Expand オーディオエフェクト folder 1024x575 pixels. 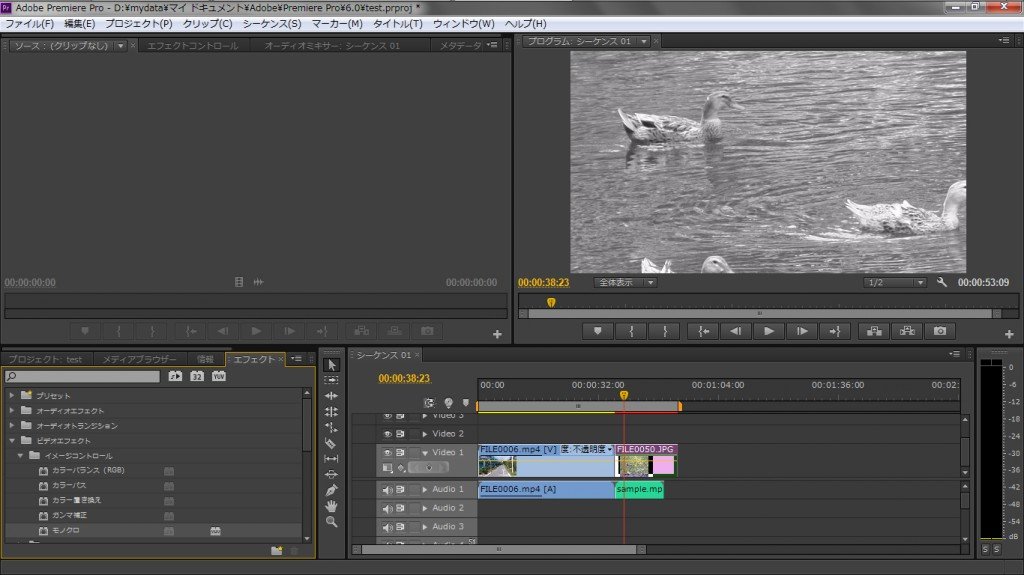(12, 410)
